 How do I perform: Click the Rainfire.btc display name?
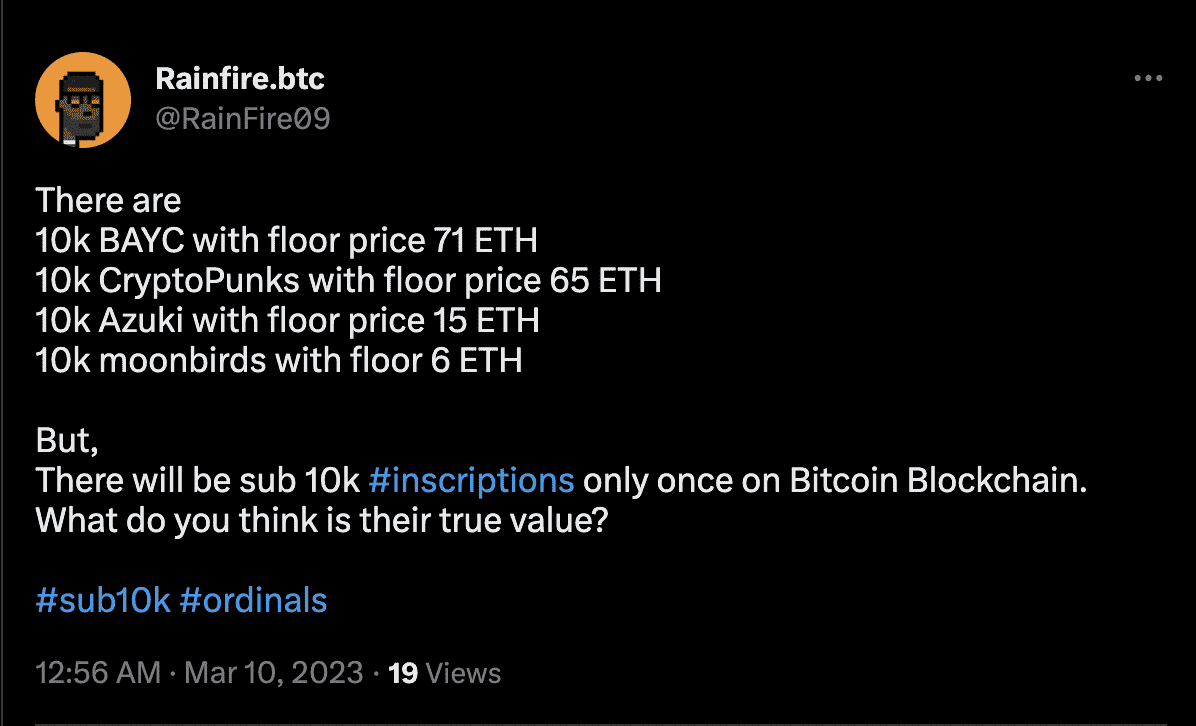tap(240, 78)
